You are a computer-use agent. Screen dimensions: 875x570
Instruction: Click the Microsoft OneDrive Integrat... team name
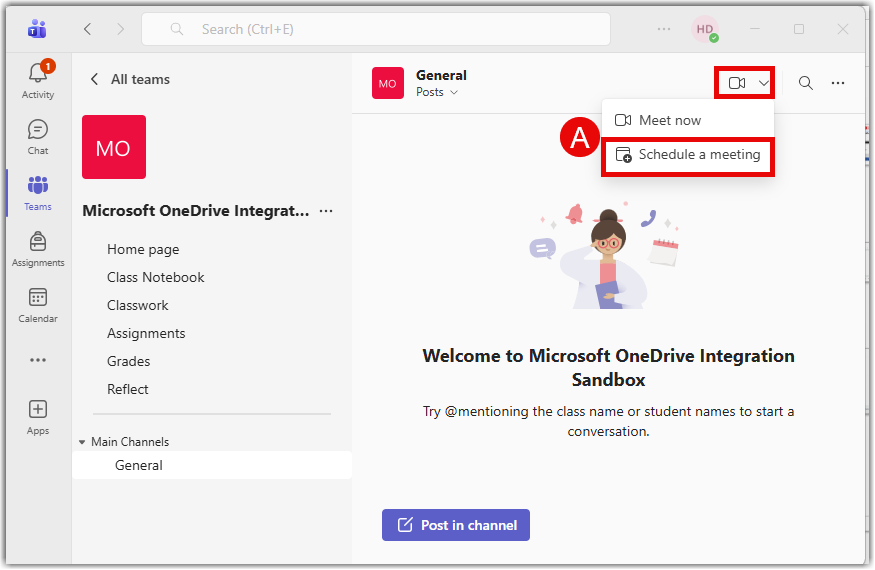tap(195, 211)
